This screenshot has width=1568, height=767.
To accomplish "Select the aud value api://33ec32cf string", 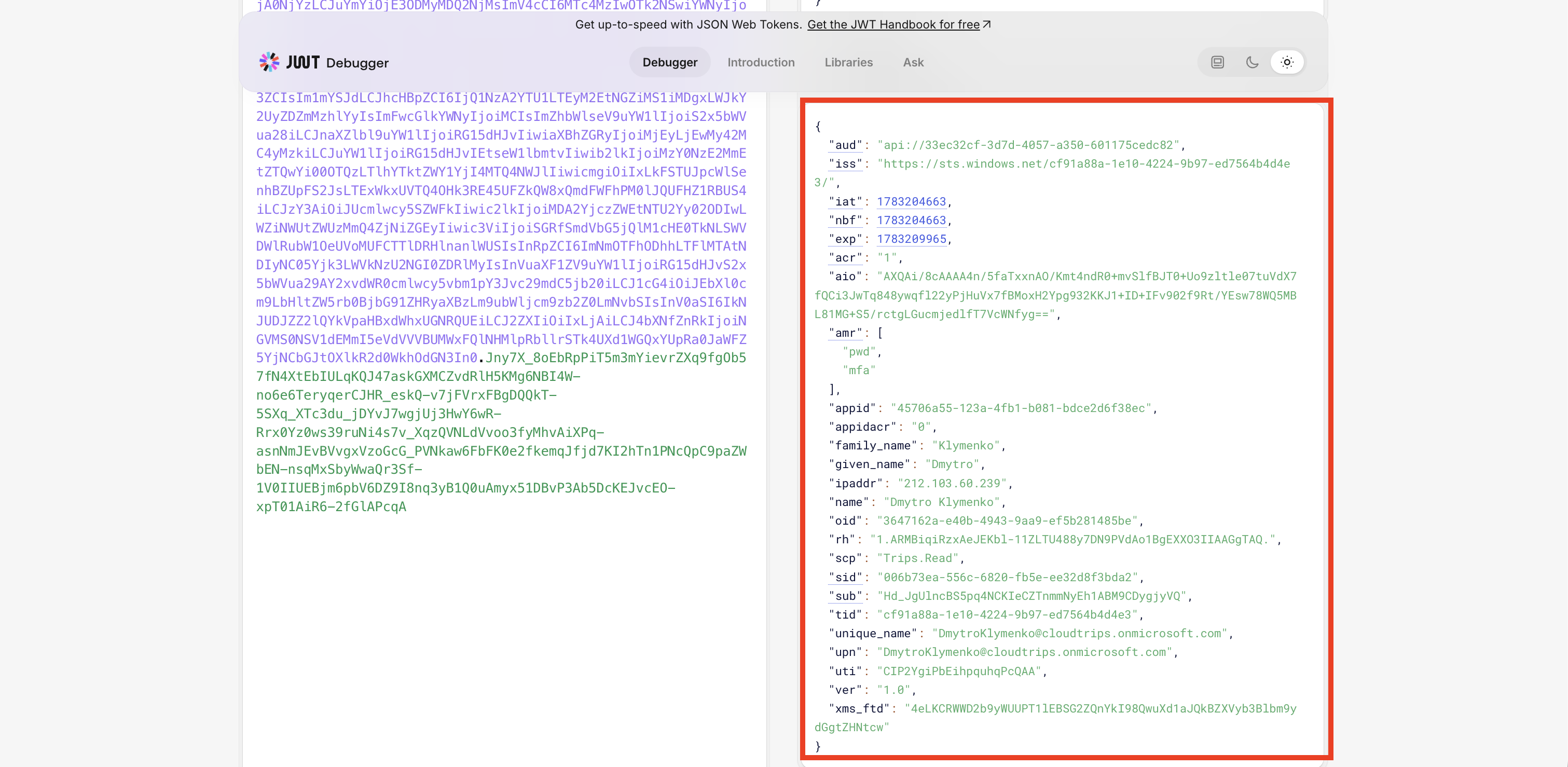I will click(x=1028, y=145).
